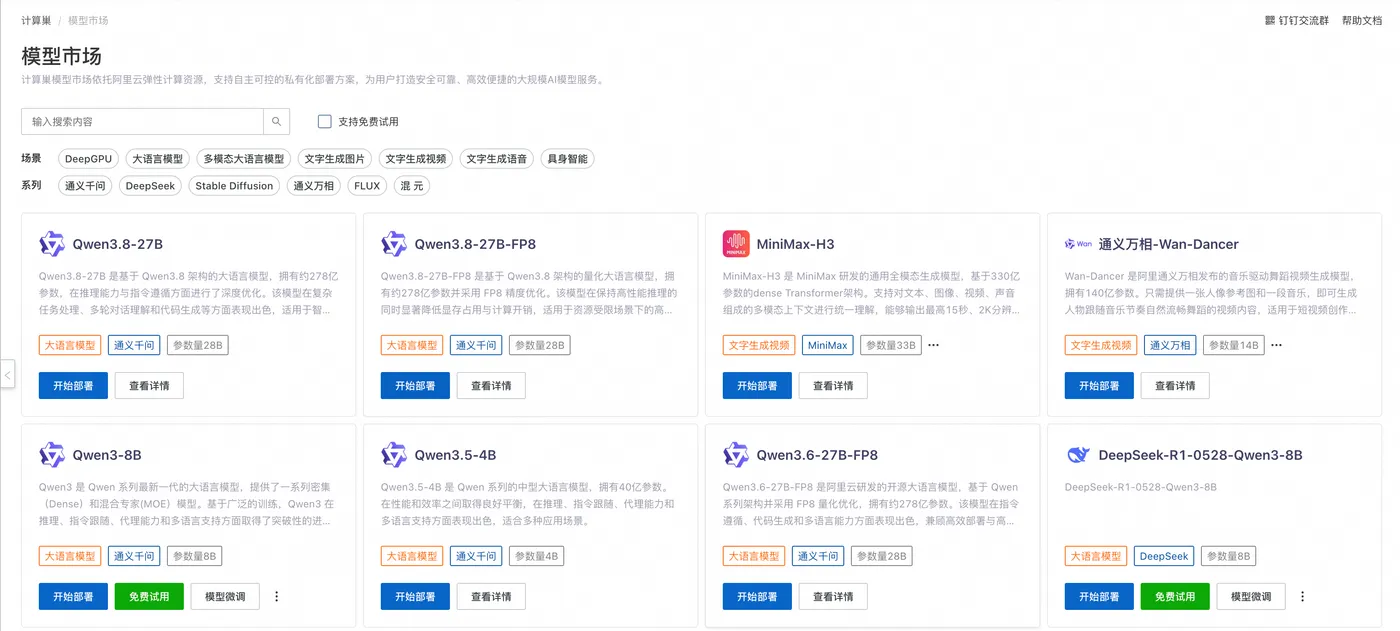The width and height of the screenshot is (1400, 631).
Task: Filter by 通义千问 series tag
Action: coord(85,186)
